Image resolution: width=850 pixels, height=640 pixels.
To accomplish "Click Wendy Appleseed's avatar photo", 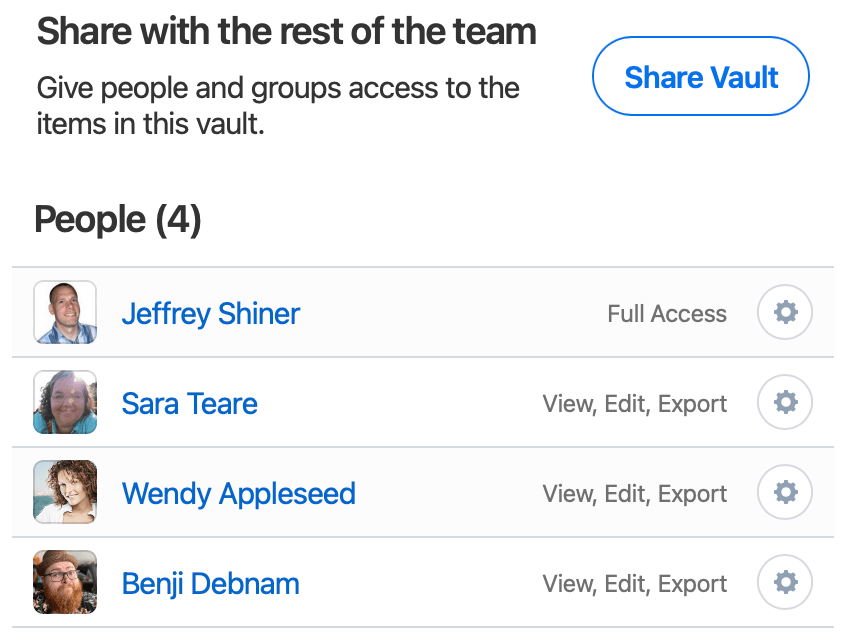I will tap(64, 492).
